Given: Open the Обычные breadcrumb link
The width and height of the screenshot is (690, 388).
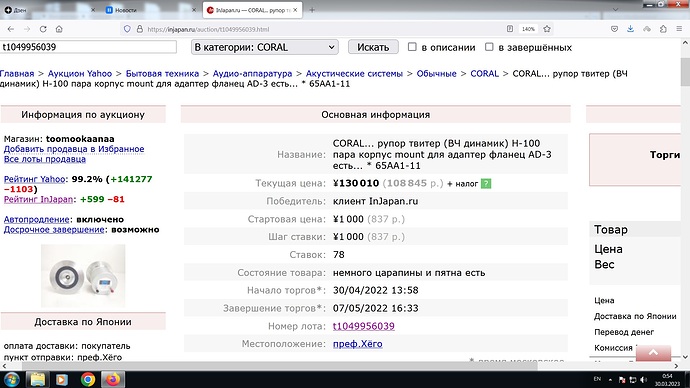Looking at the screenshot, I should 437,73.
